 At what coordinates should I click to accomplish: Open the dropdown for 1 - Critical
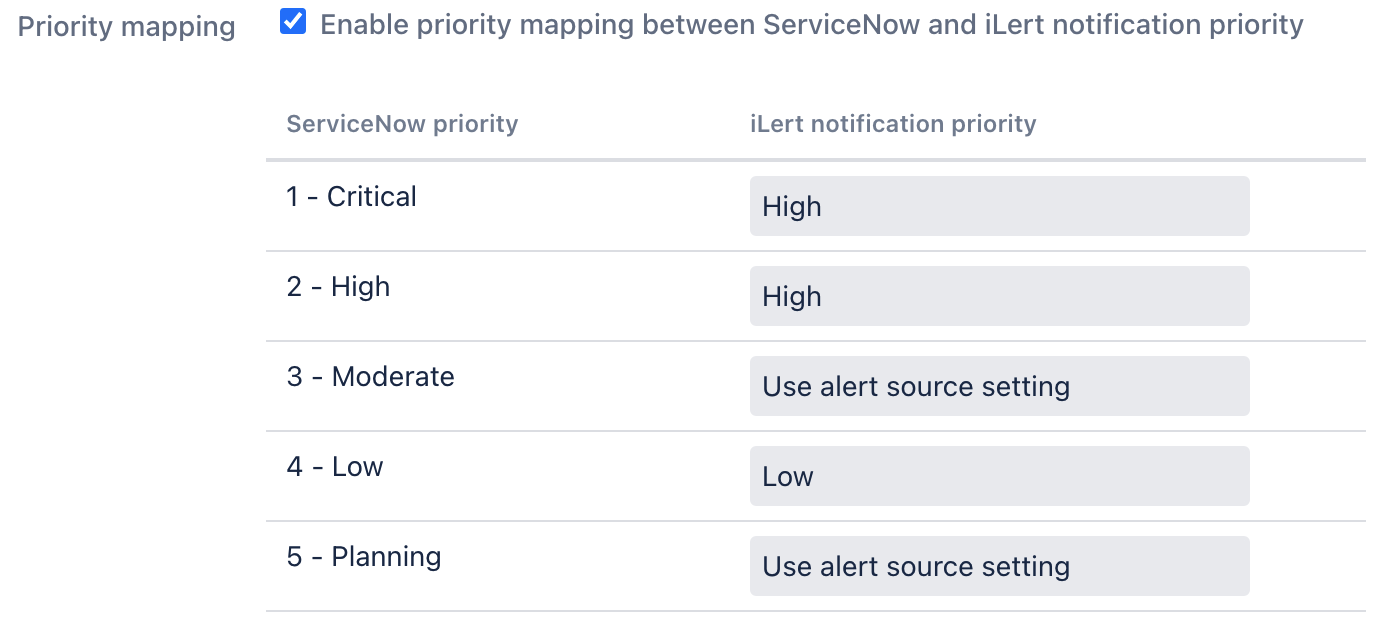(x=999, y=206)
